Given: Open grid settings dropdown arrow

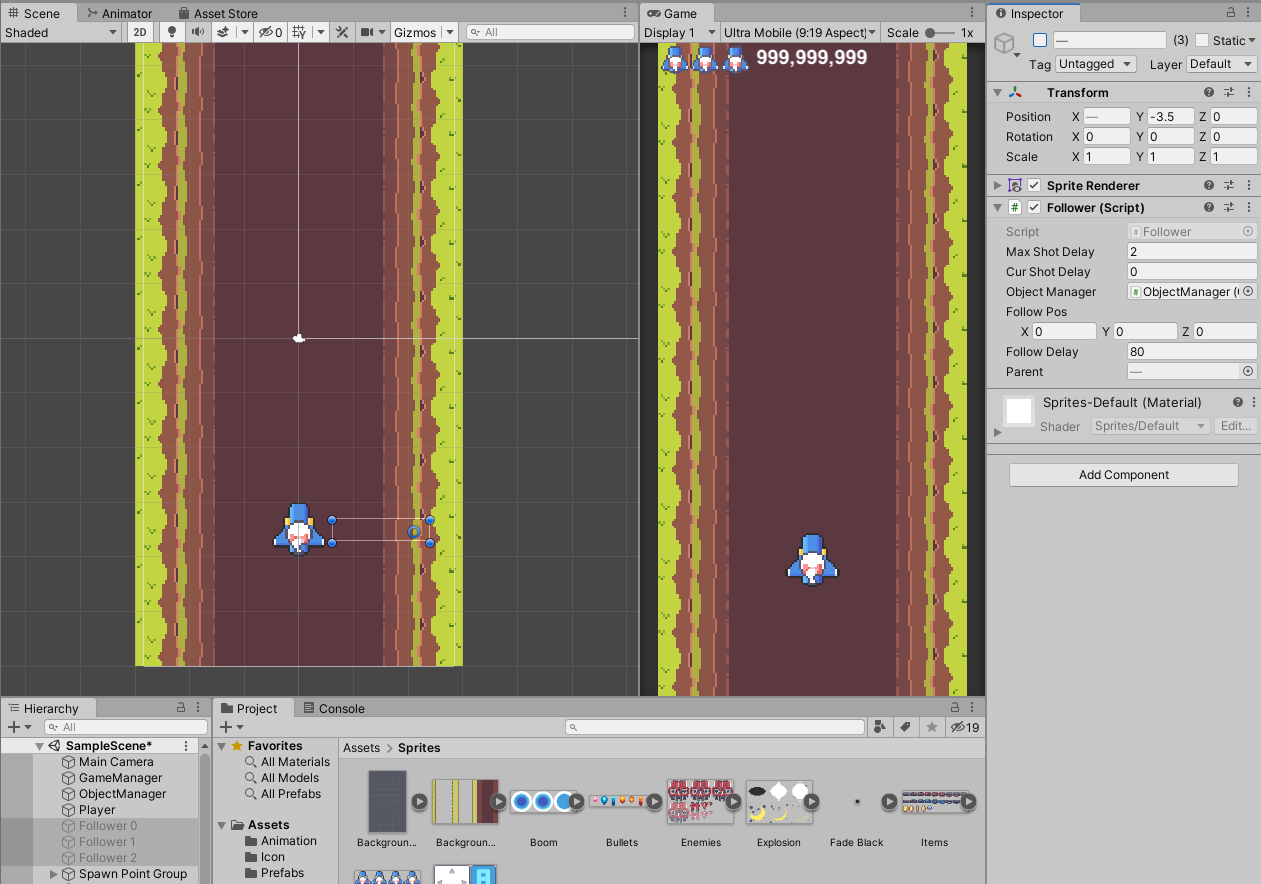Looking at the screenshot, I should pos(321,32).
